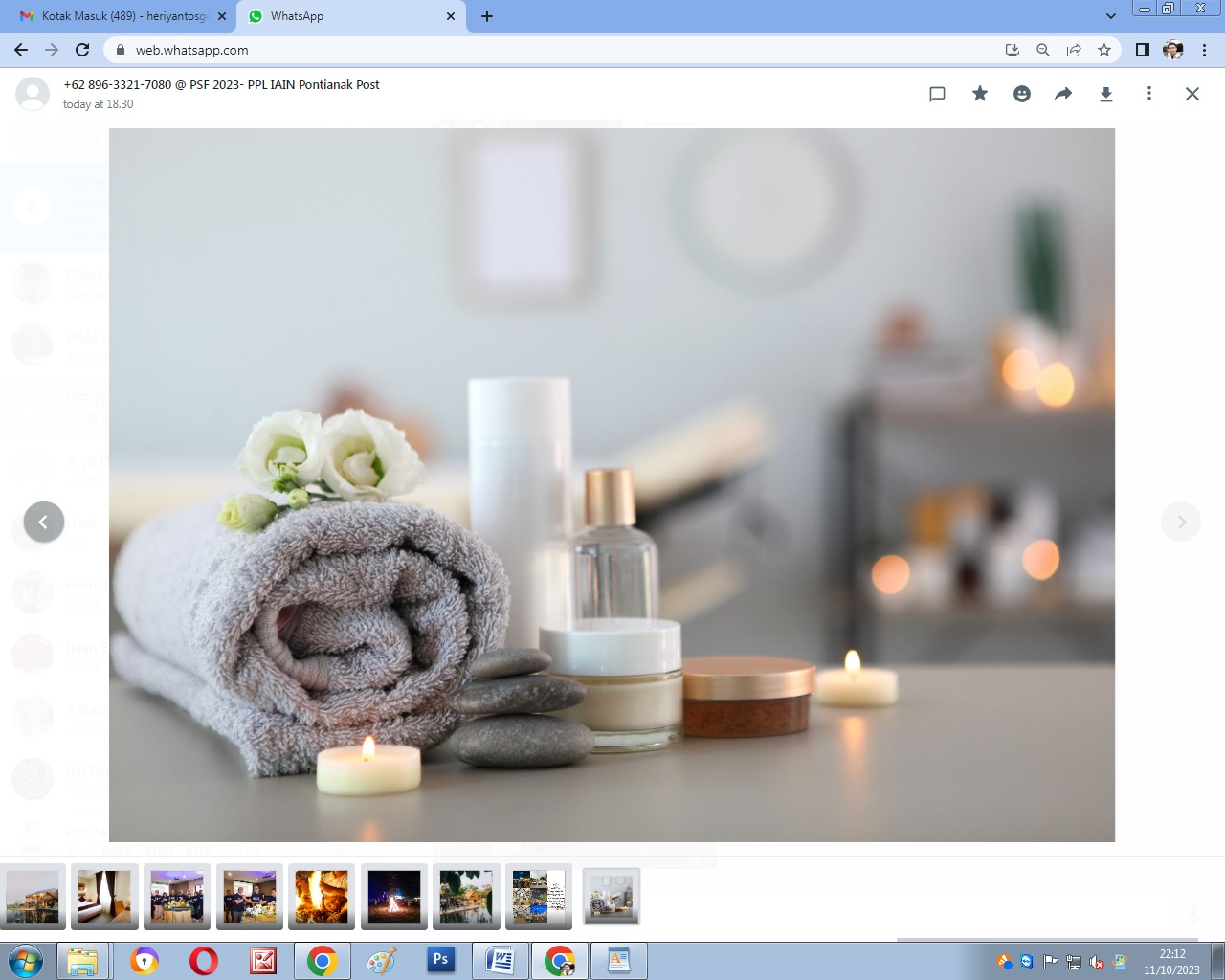Forward this photo using the arrow icon
1225x980 pixels.
pos(1063,94)
